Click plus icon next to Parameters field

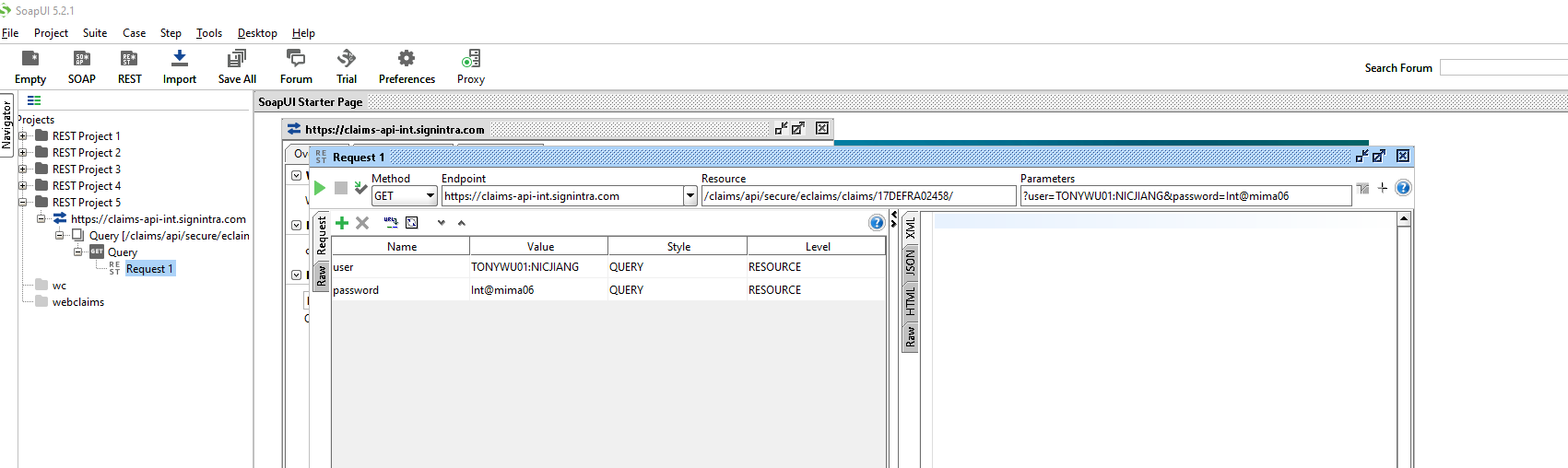[1383, 188]
